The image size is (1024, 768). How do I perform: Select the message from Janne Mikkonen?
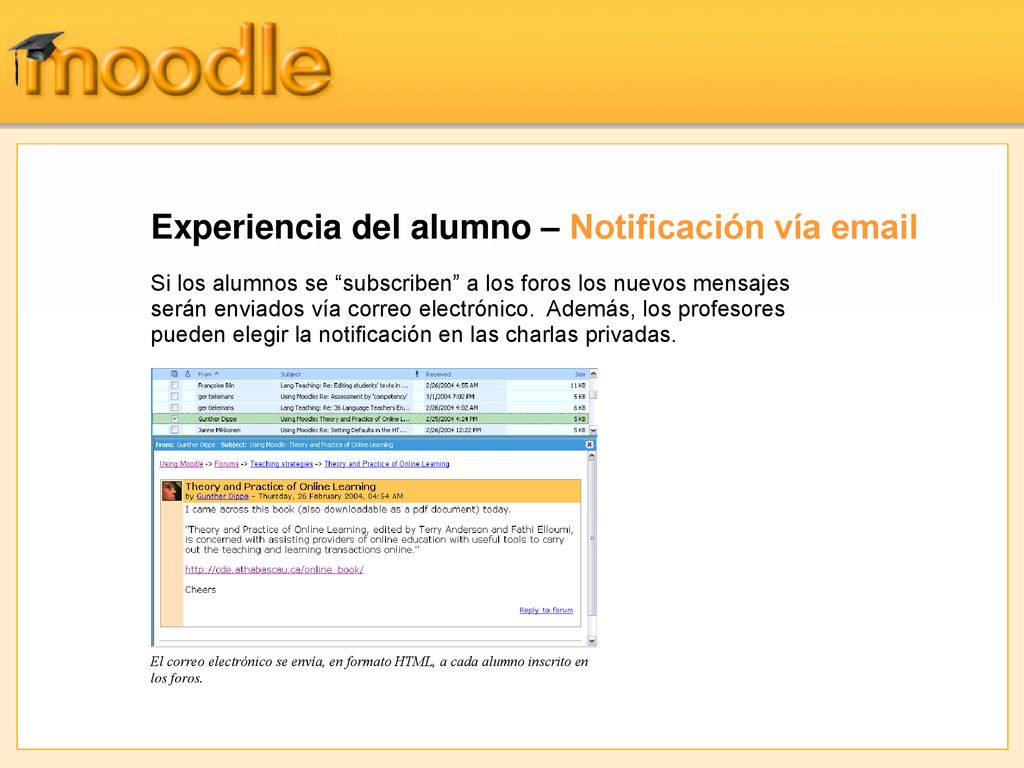[370, 430]
